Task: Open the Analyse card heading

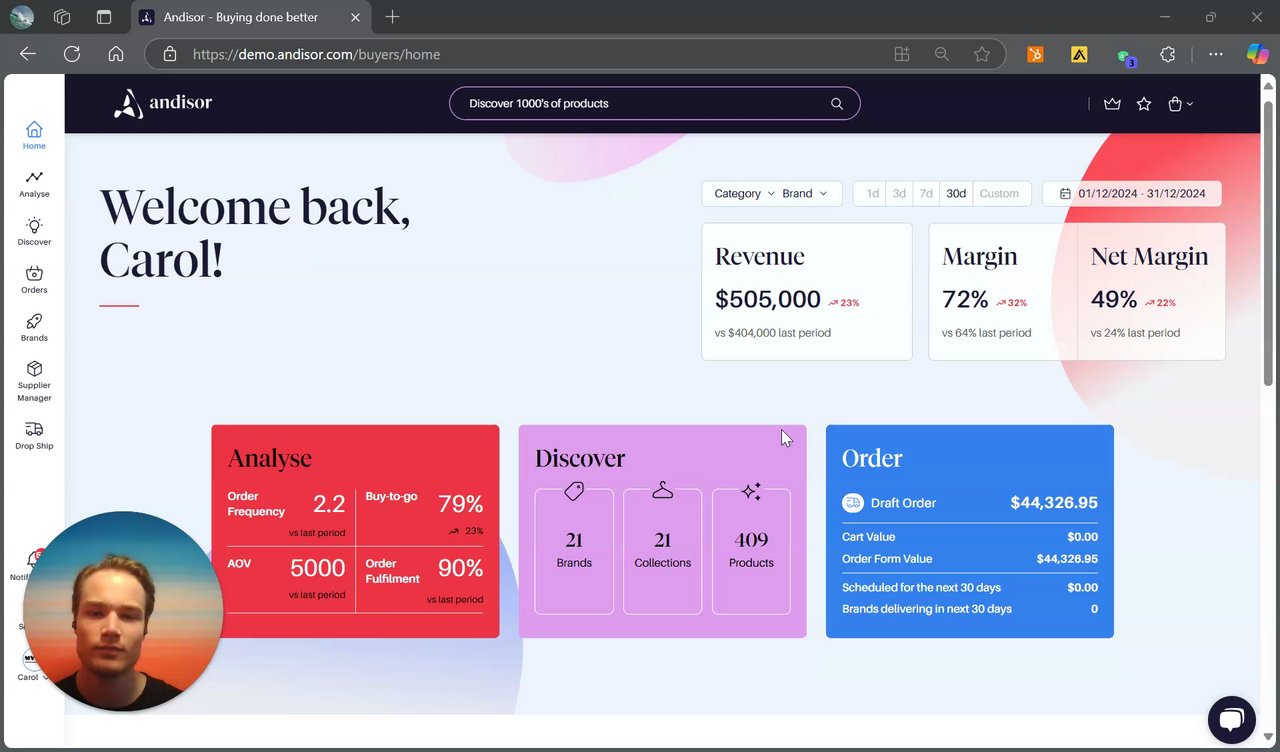Action: [270, 458]
